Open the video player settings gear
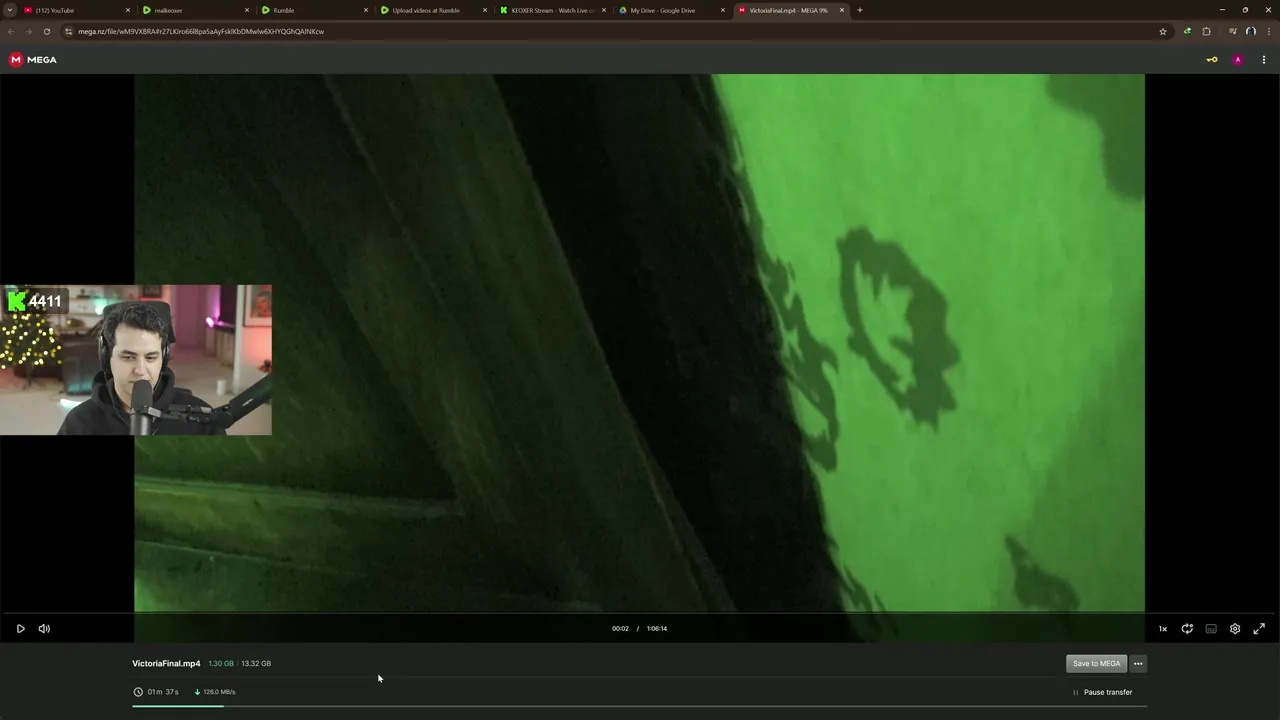Image resolution: width=1280 pixels, height=720 pixels. pos(1235,629)
